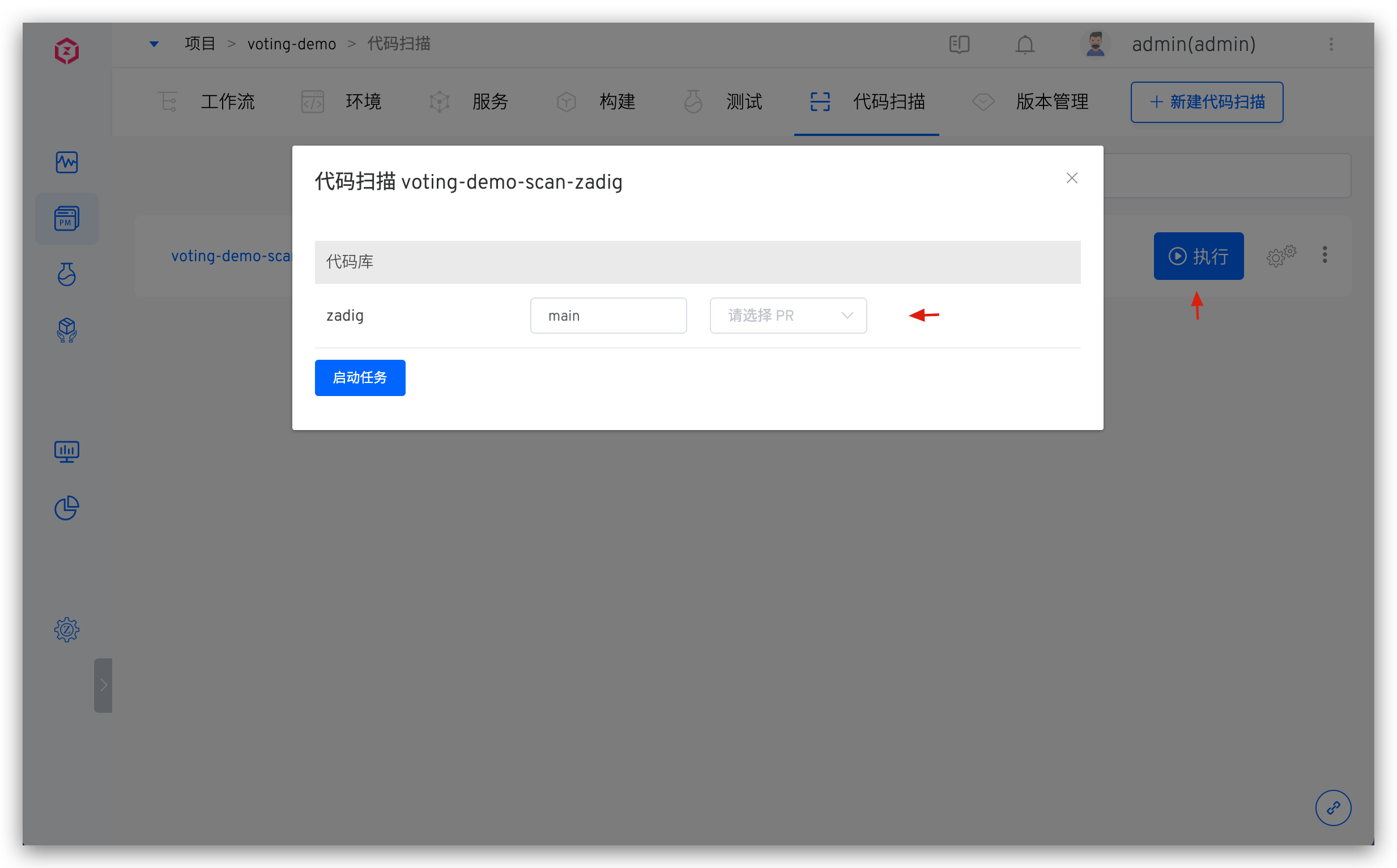
Task: Expand the 请选择 PR dropdown
Action: (x=787, y=315)
